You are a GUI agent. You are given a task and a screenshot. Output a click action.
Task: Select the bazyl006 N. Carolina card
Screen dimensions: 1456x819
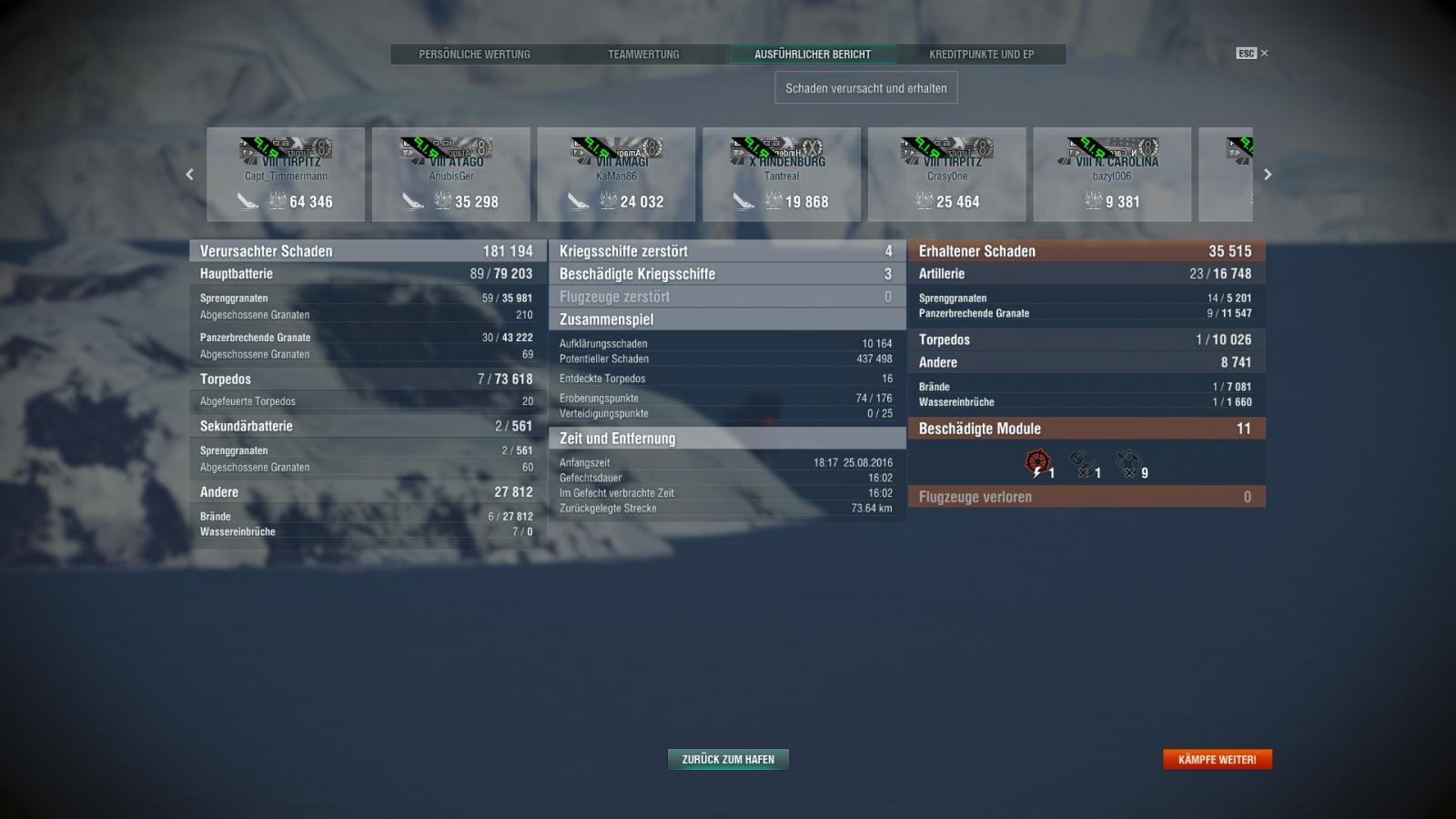point(1112,175)
